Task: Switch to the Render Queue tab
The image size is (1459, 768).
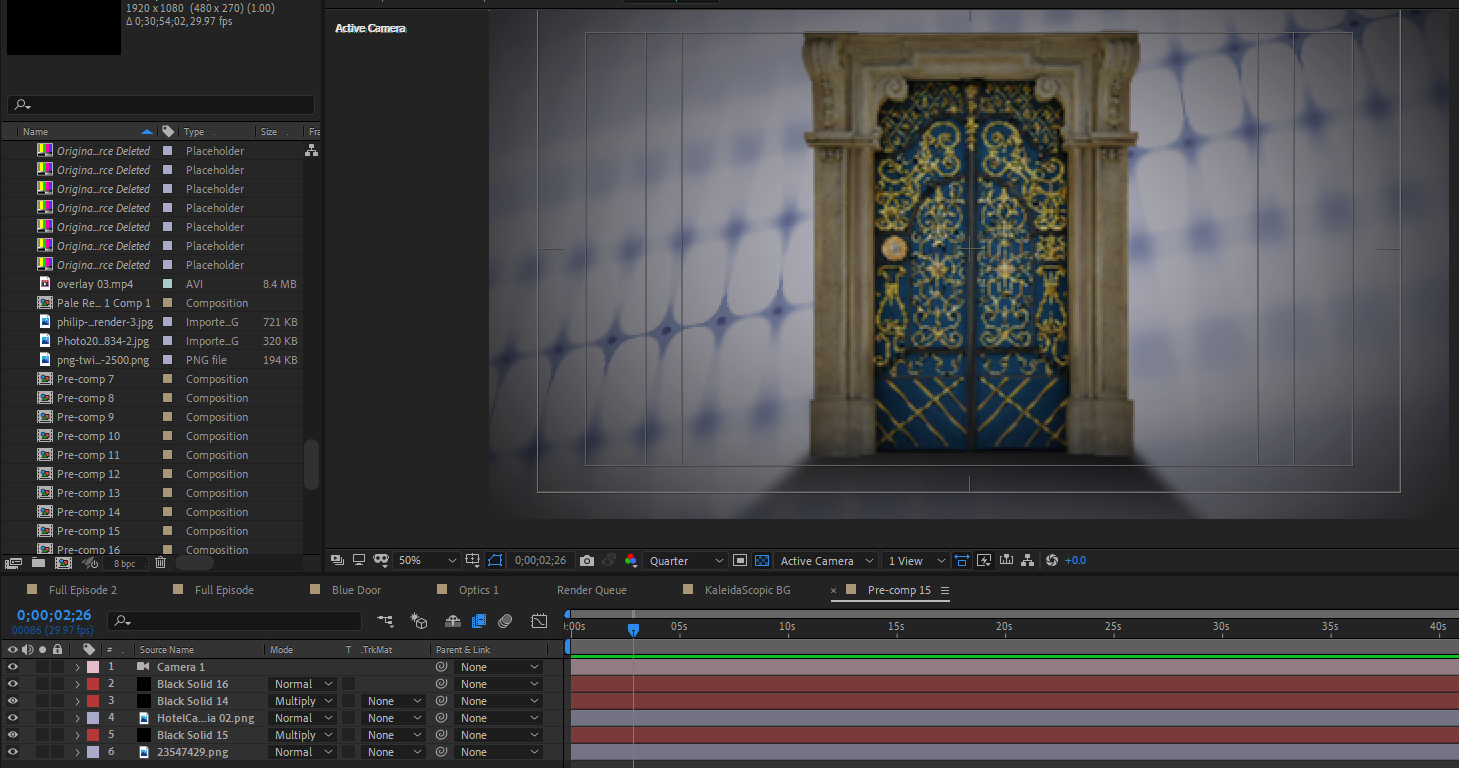Action: [591, 590]
